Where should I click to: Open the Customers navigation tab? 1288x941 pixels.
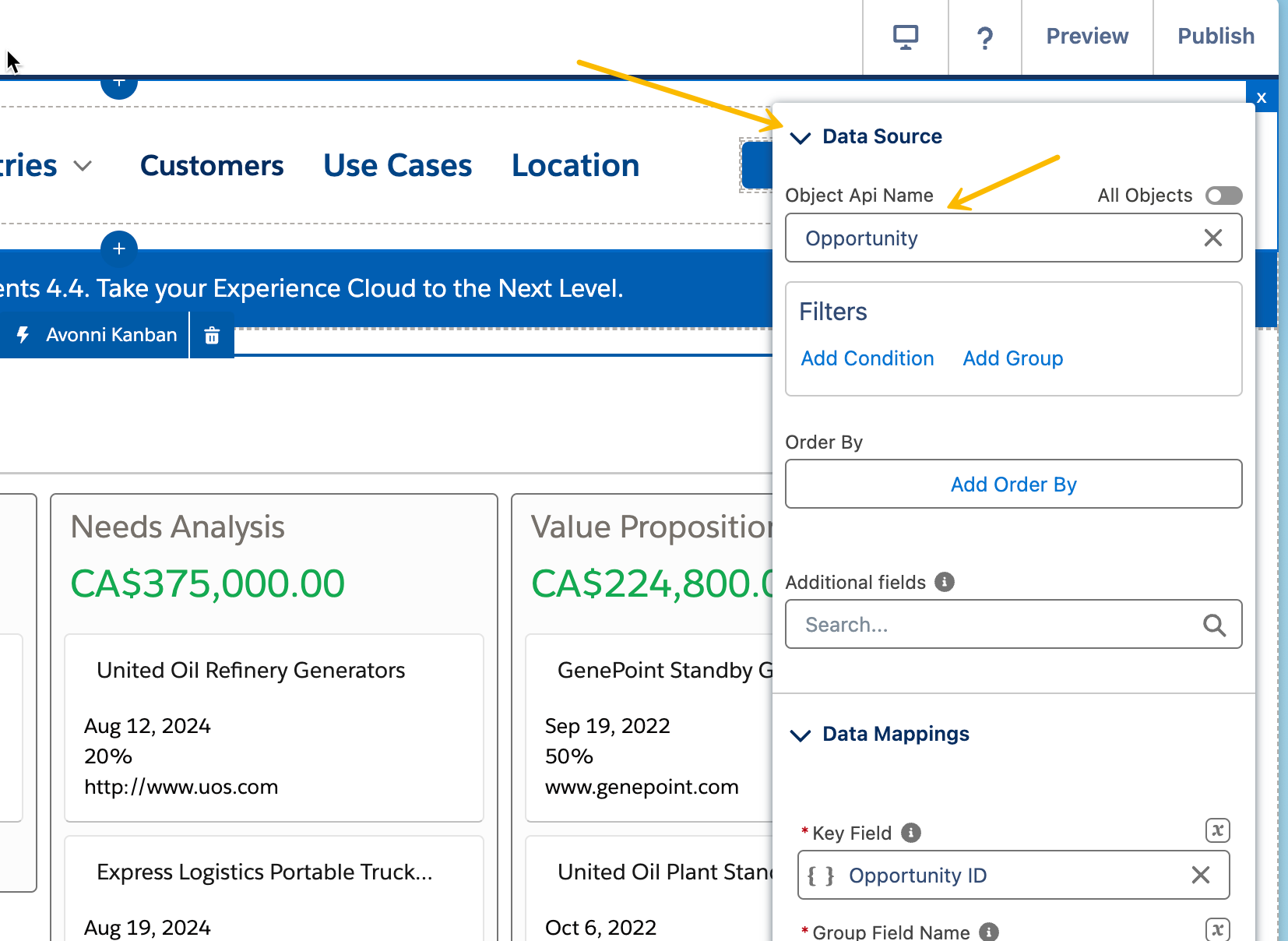pos(212,166)
